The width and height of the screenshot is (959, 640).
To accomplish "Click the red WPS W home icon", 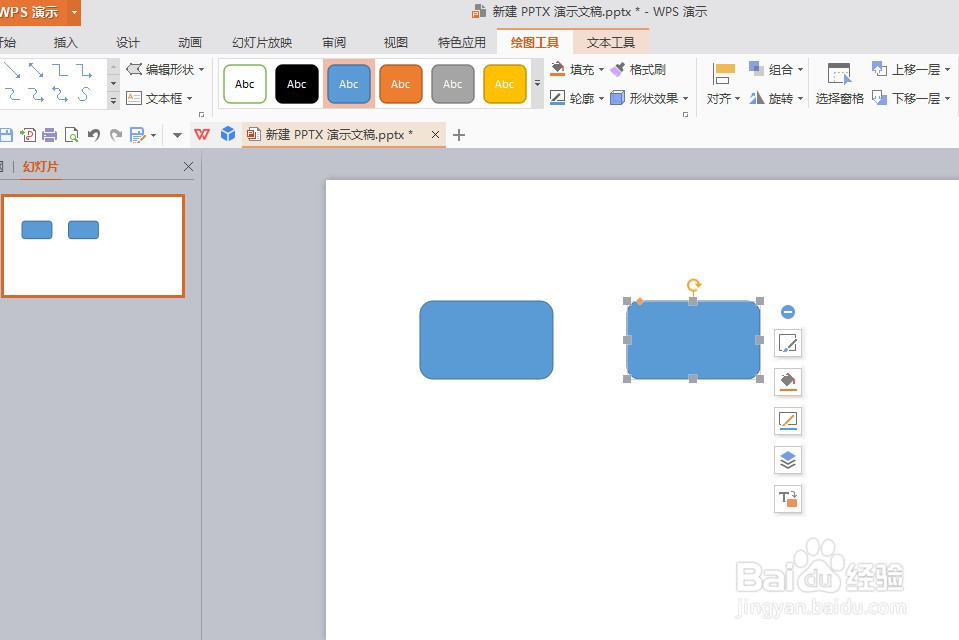I will [202, 134].
